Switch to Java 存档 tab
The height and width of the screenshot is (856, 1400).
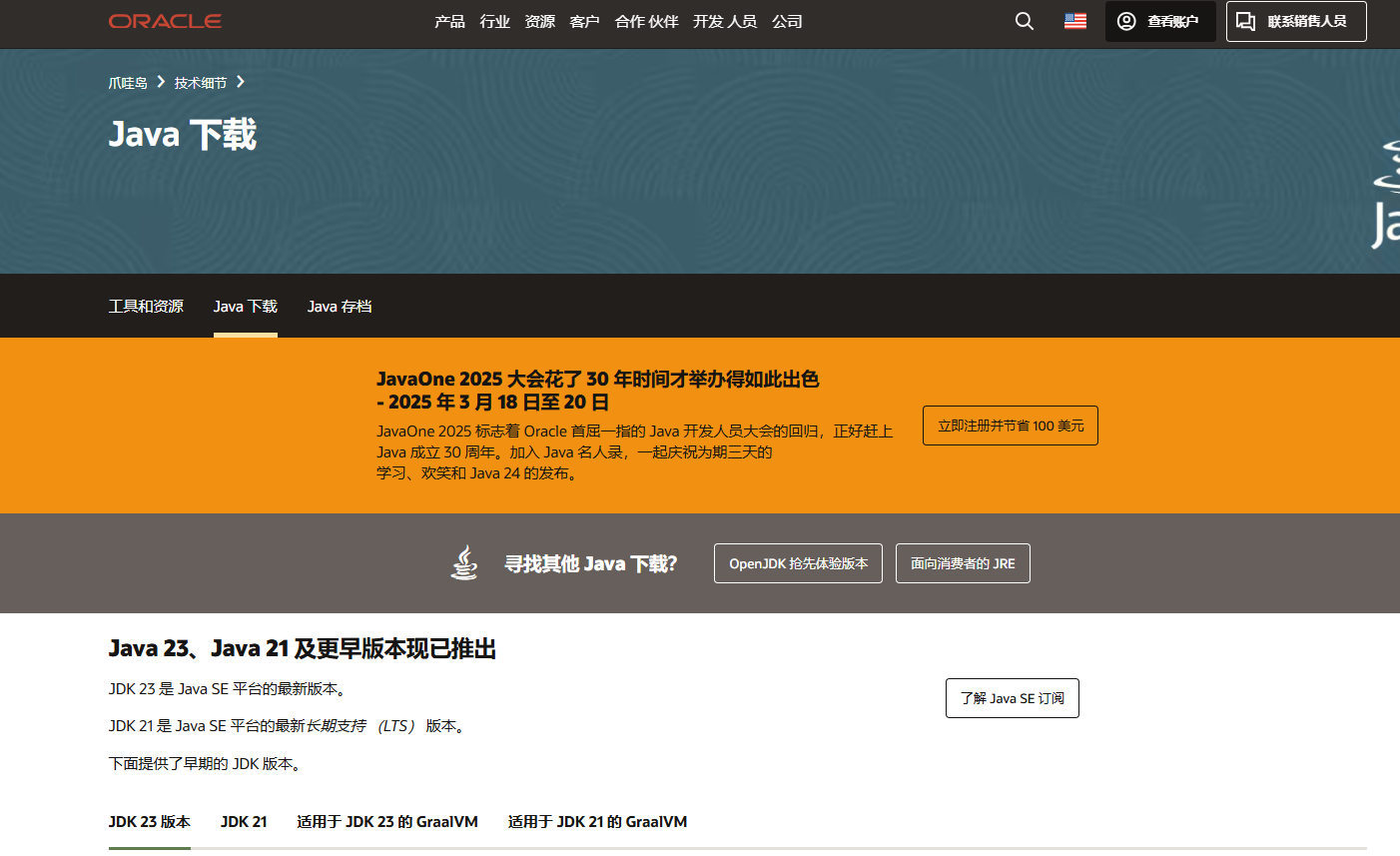pos(340,307)
